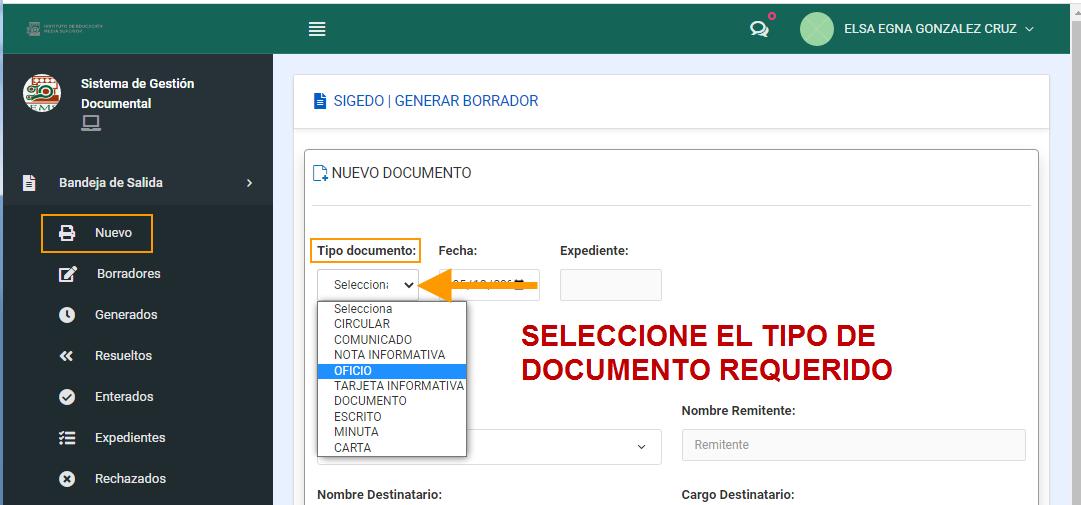Click the Expediente input field

pos(611,285)
